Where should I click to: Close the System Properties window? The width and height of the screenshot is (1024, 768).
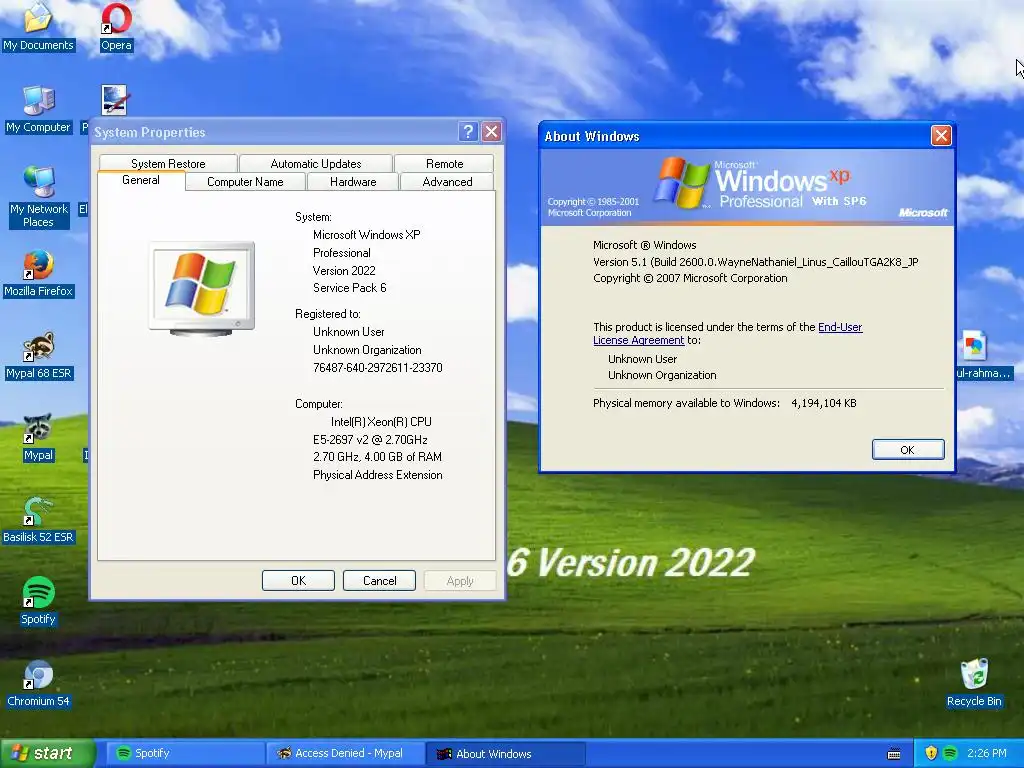(491, 132)
